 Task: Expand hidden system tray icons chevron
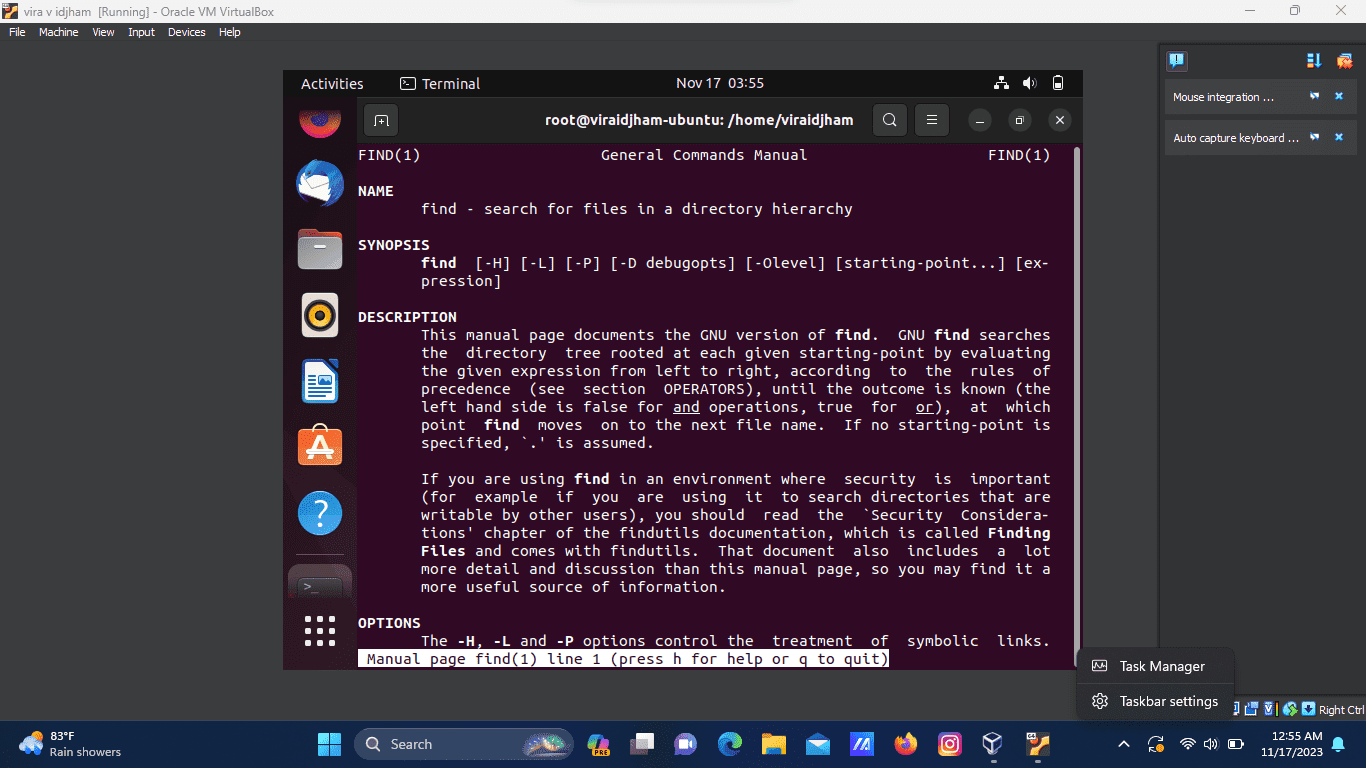tap(1123, 744)
